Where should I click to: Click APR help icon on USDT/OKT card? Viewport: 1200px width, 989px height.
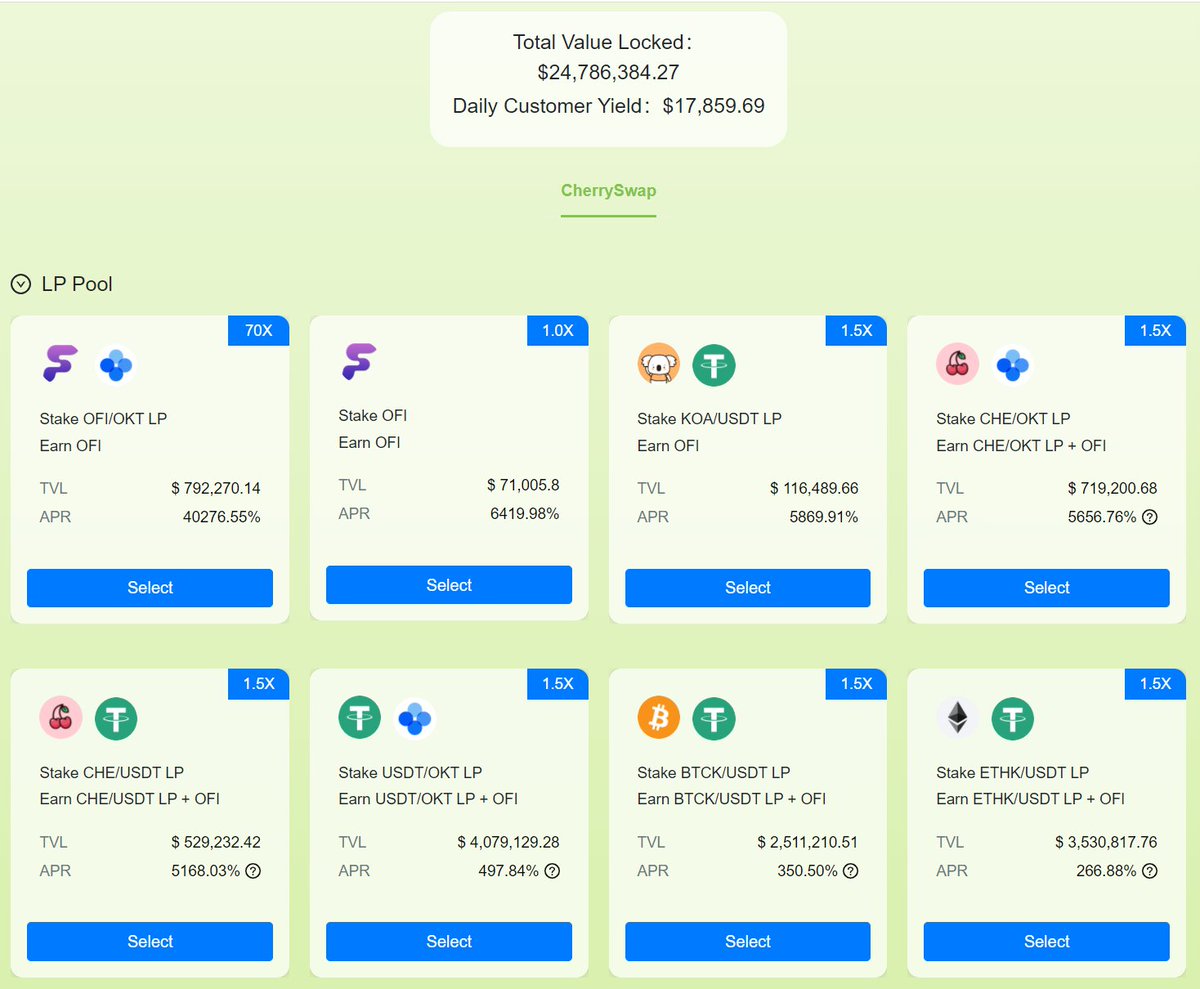(552, 871)
